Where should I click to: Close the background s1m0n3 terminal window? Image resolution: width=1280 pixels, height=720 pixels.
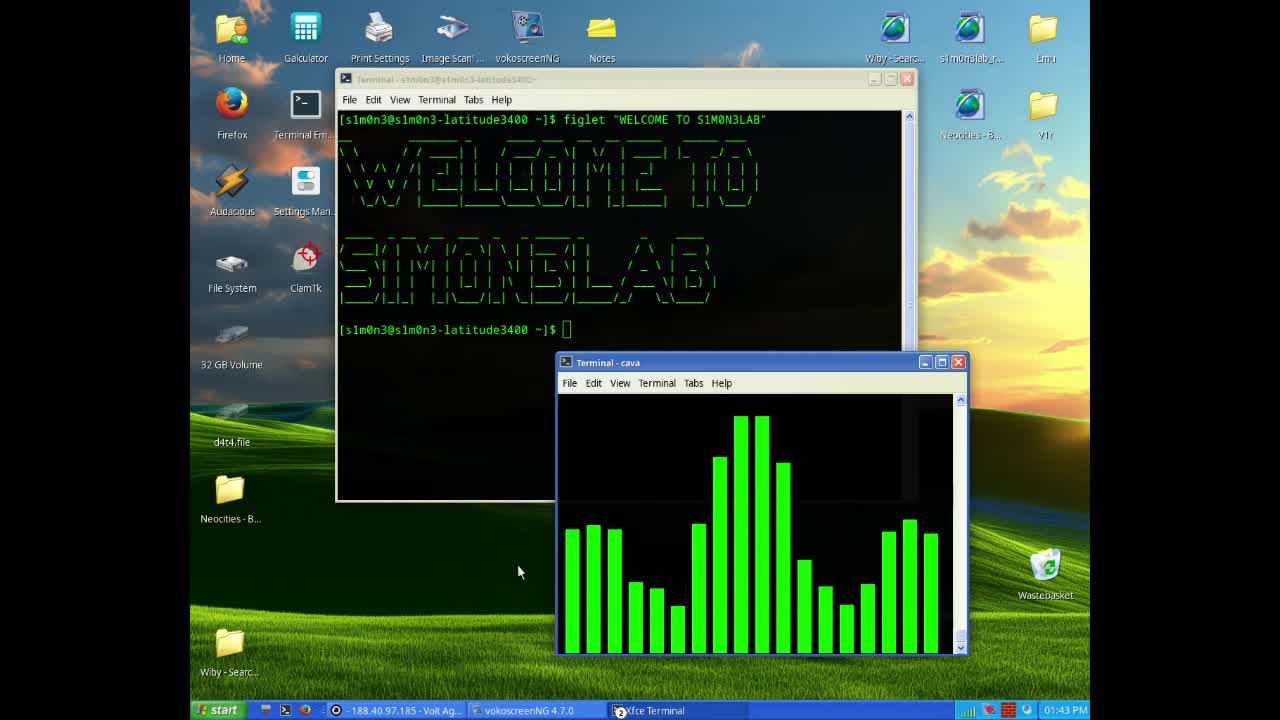pos(907,79)
